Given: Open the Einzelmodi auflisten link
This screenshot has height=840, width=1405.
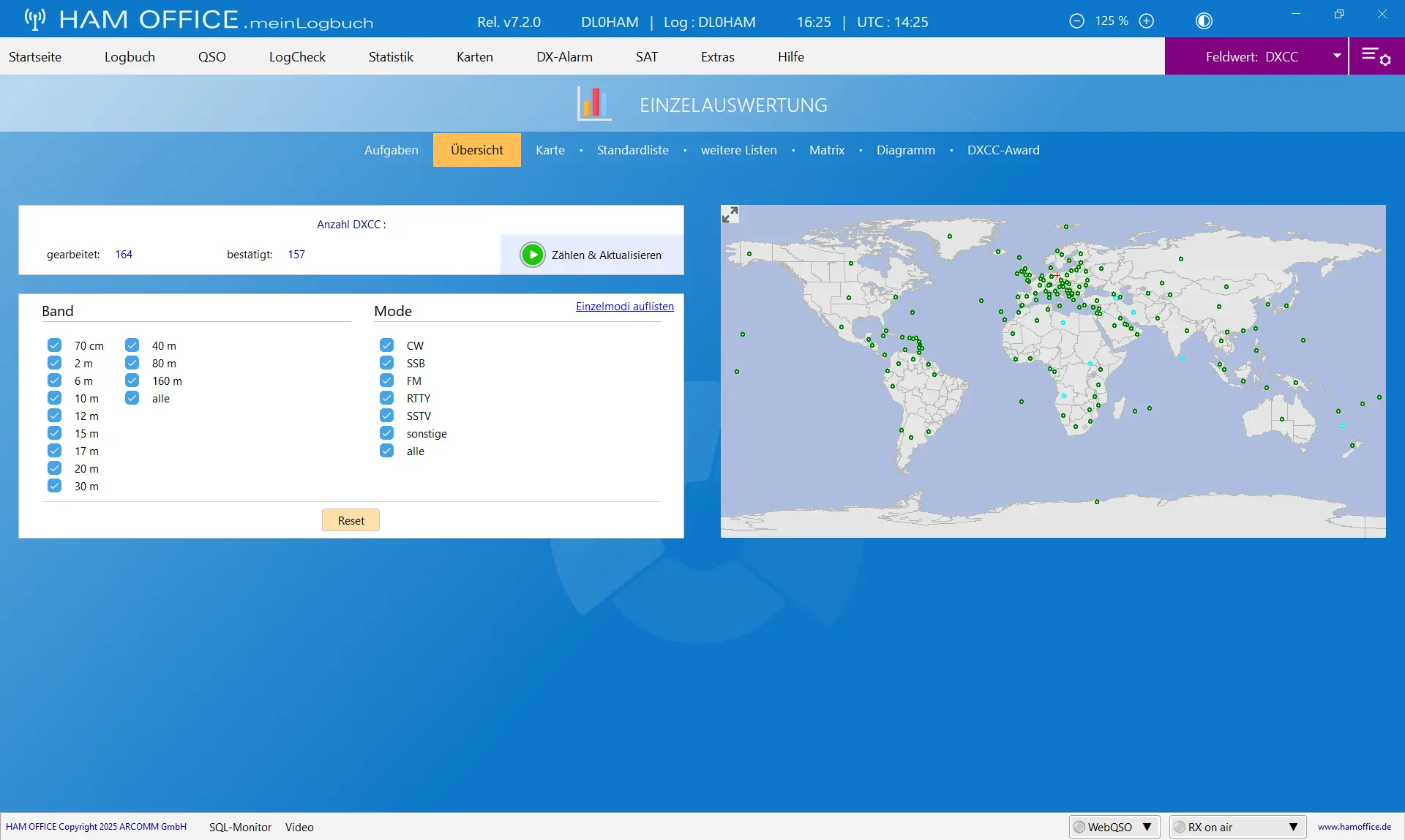Looking at the screenshot, I should coord(625,307).
